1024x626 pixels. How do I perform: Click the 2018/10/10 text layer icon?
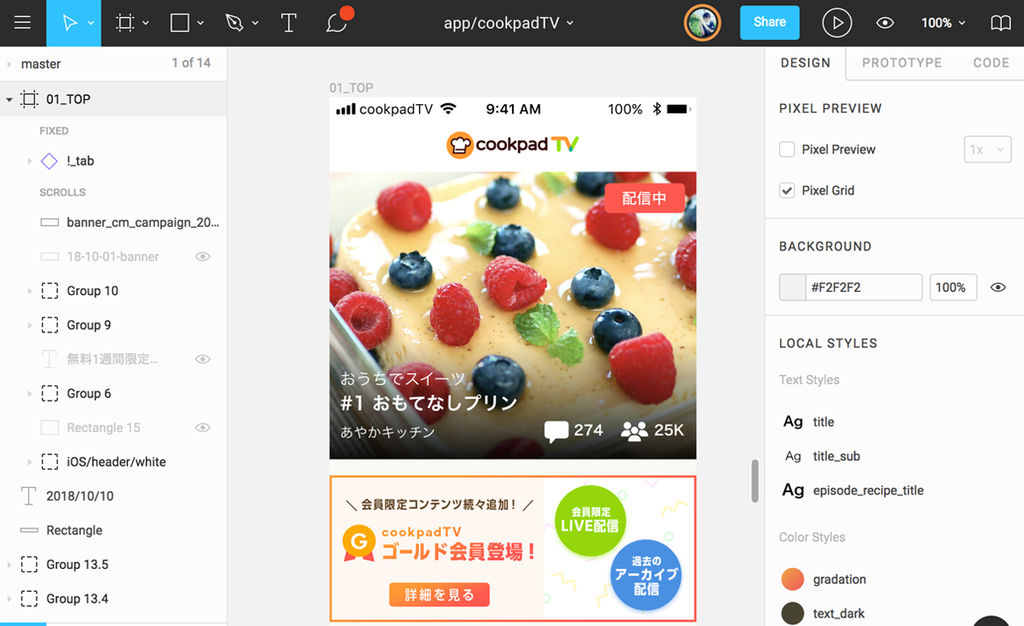(29, 496)
